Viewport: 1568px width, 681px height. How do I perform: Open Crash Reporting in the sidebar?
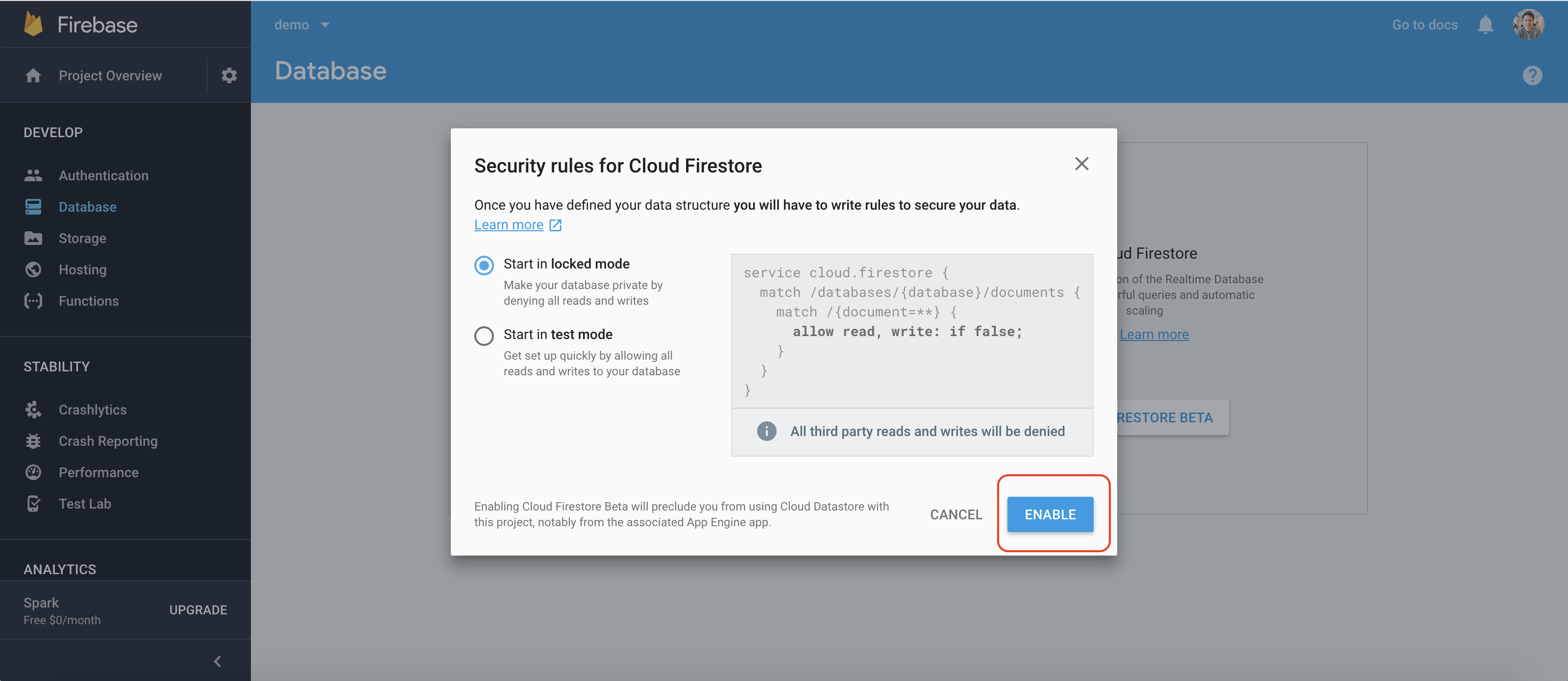108,441
